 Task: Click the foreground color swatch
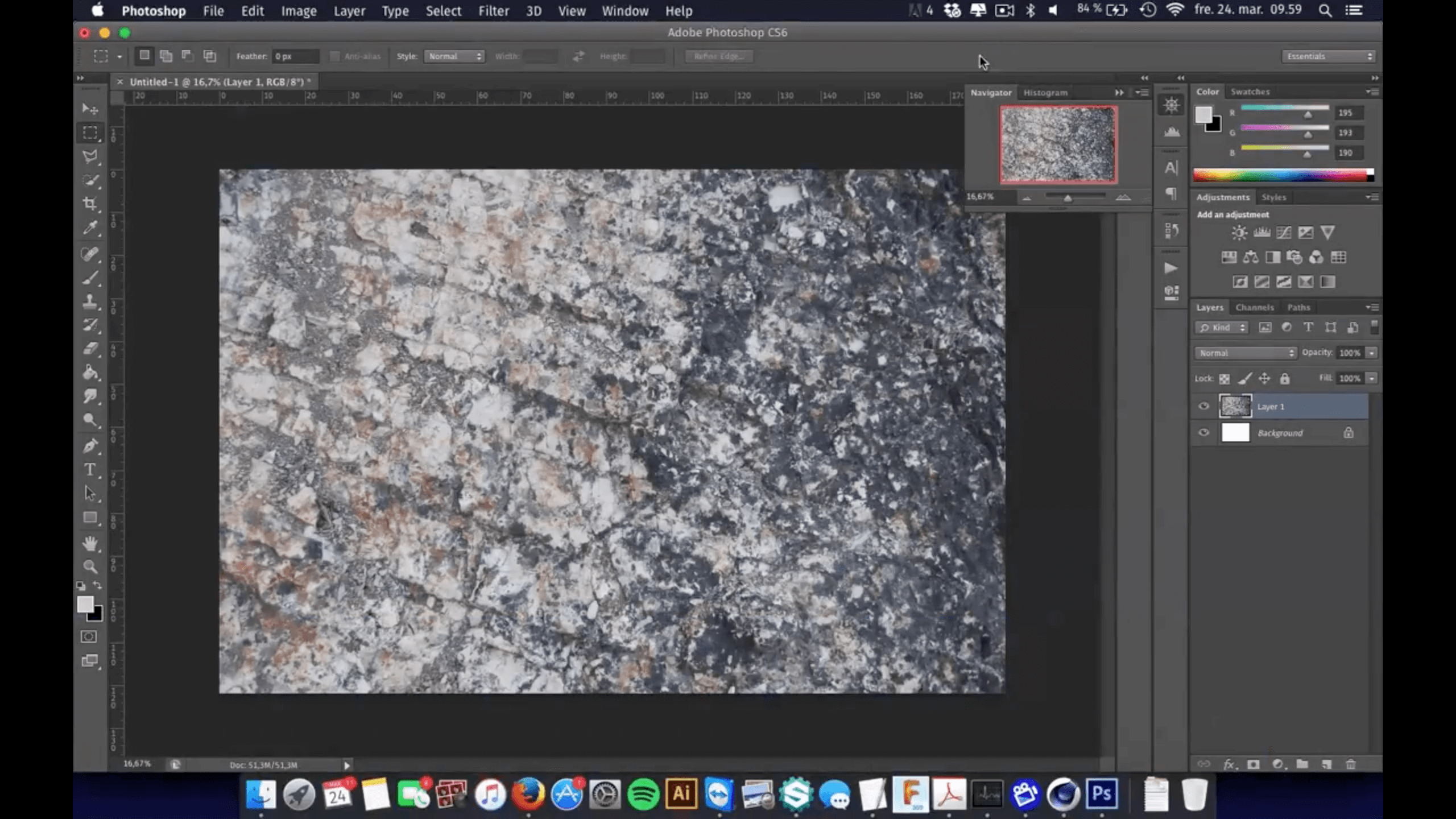[85, 605]
